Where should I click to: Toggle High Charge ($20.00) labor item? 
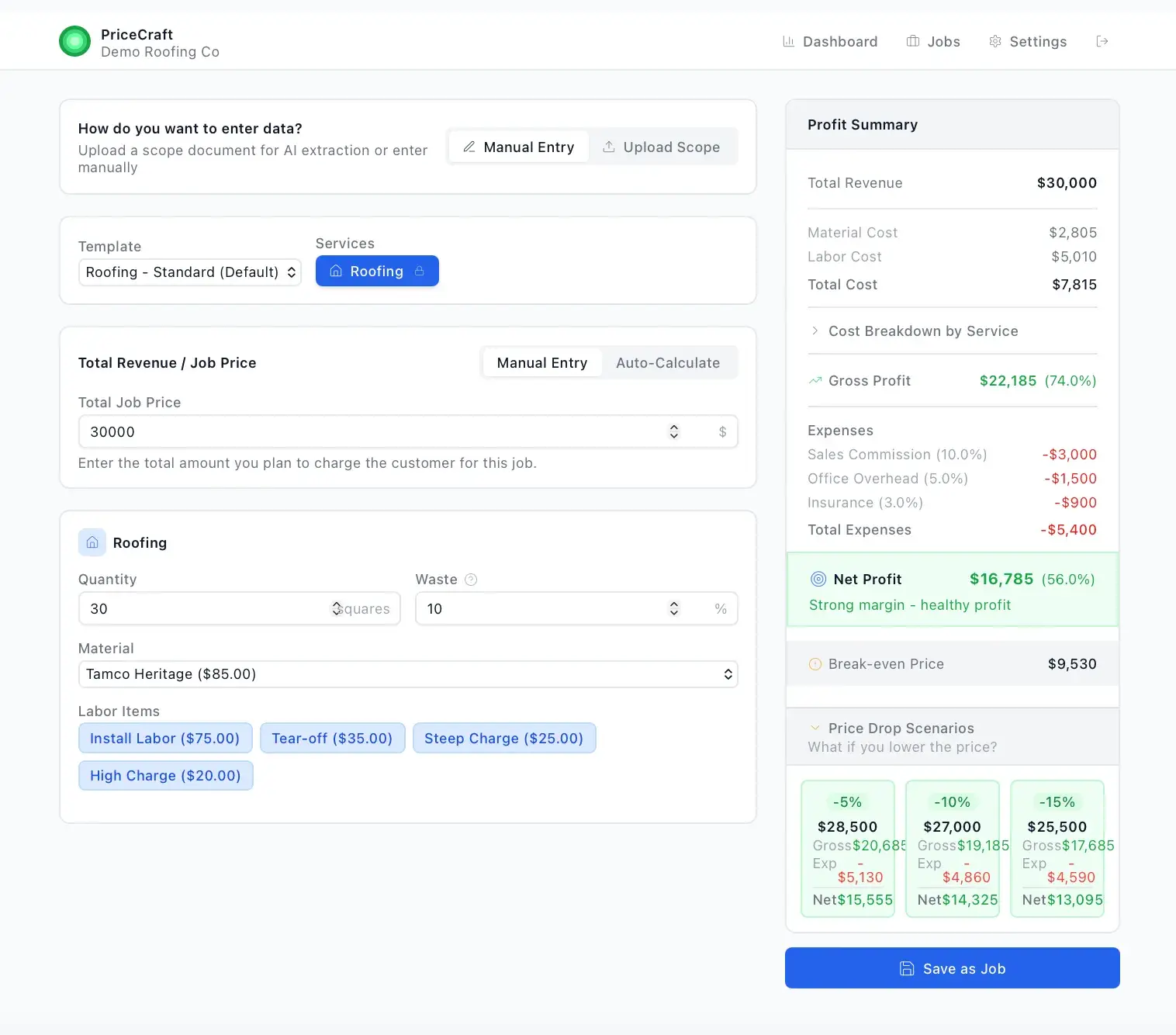click(166, 775)
